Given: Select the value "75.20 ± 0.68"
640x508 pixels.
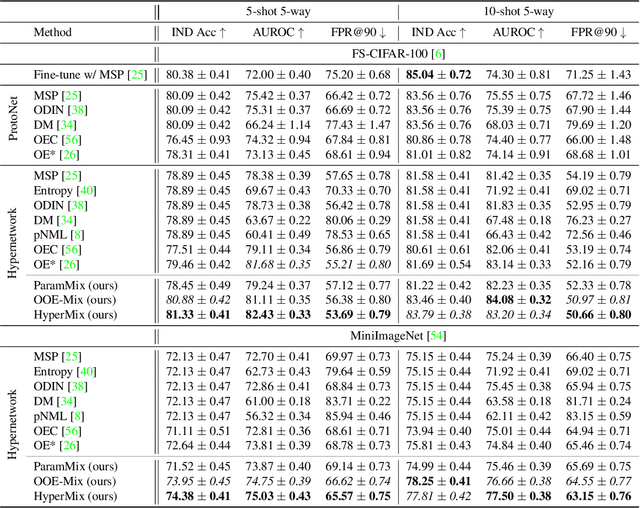Looking at the screenshot, I should [358, 75].
